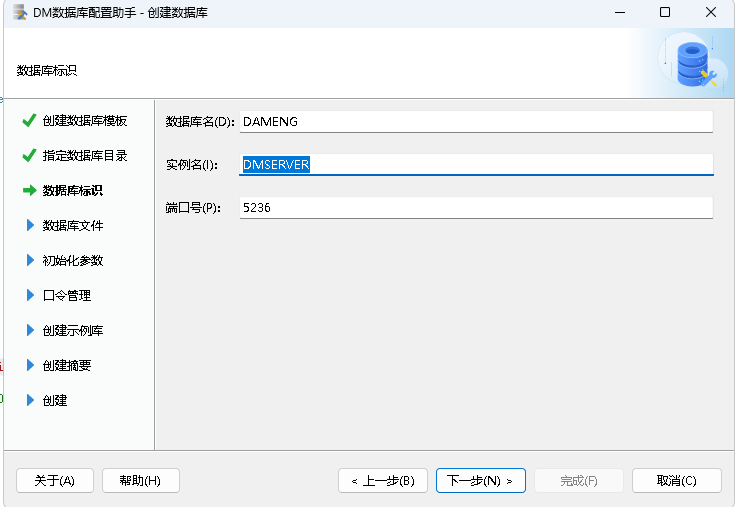
Task: Go to the 创建摘要 step
Action: click(67, 365)
